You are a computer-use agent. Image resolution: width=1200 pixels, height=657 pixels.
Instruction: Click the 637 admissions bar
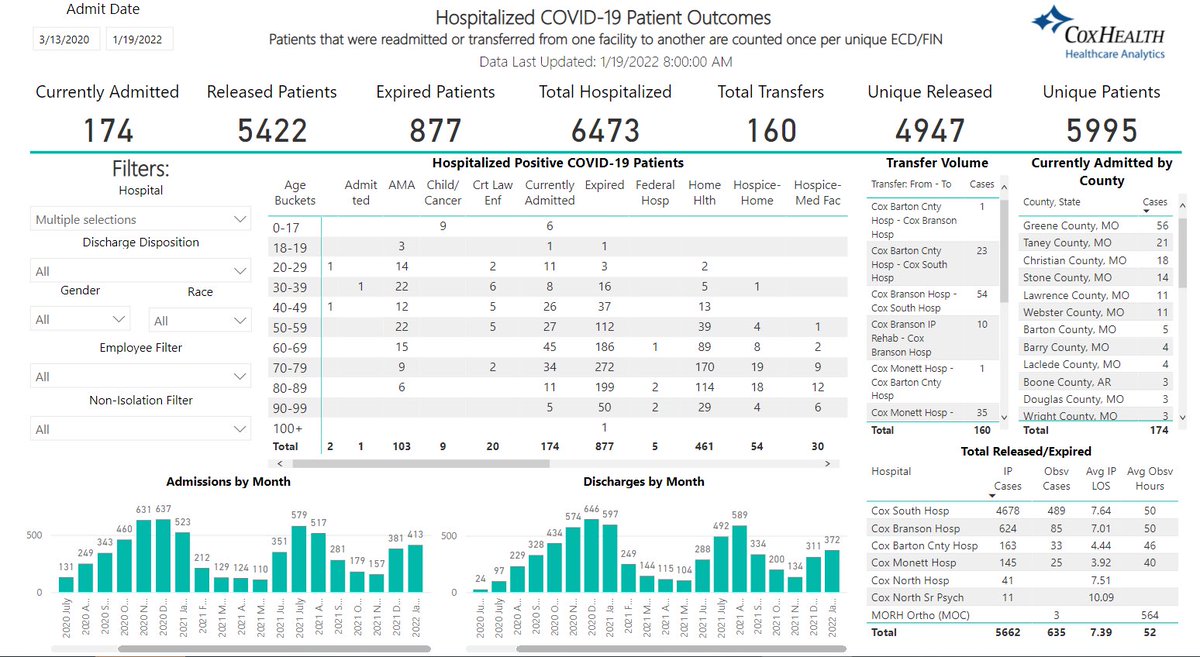163,557
